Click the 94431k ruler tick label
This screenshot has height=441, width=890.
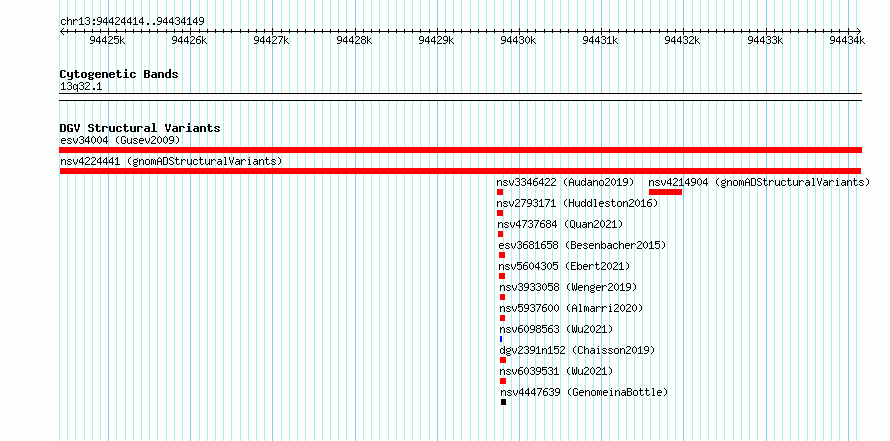click(601, 40)
